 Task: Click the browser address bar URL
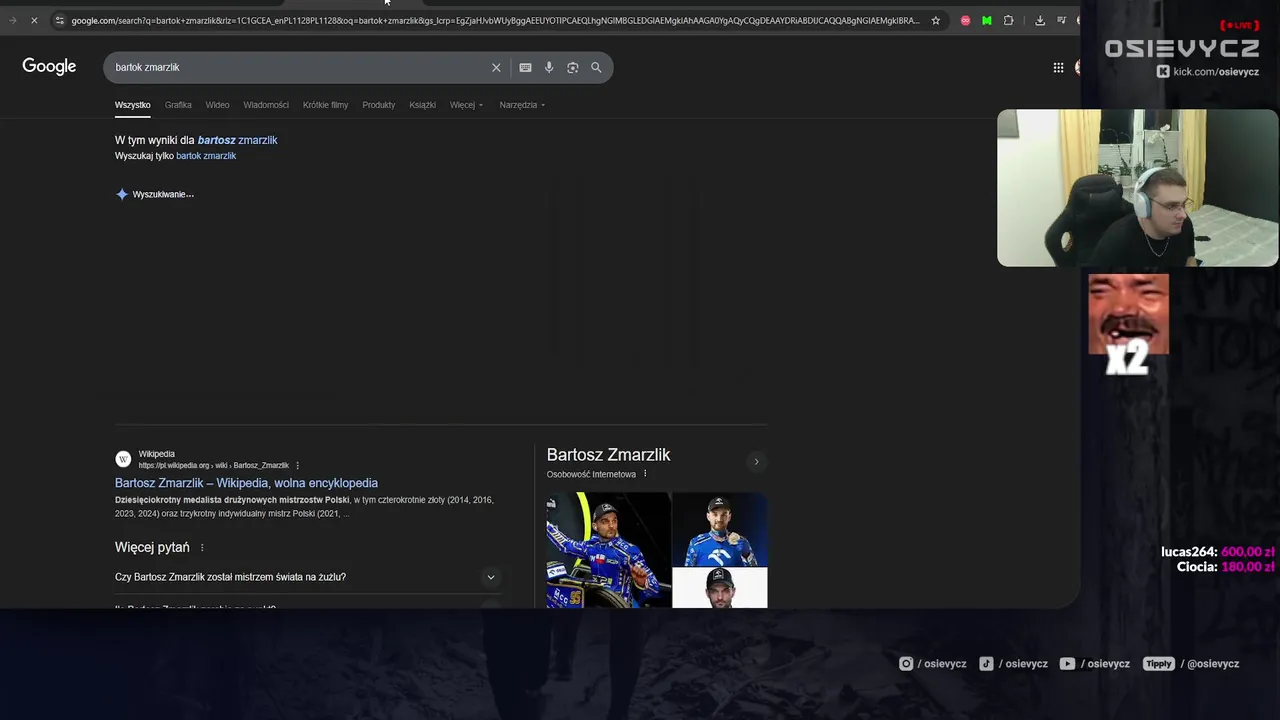point(495,20)
